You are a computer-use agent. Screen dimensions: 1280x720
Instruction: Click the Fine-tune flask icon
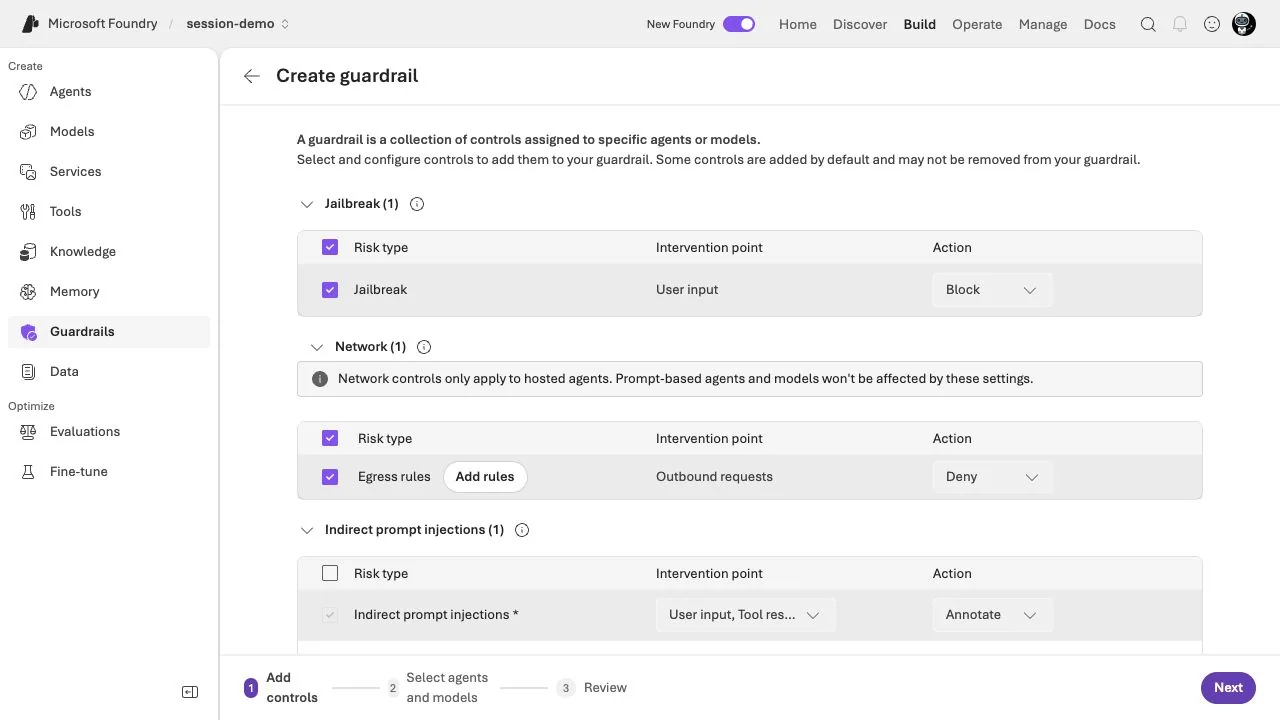(x=29, y=472)
